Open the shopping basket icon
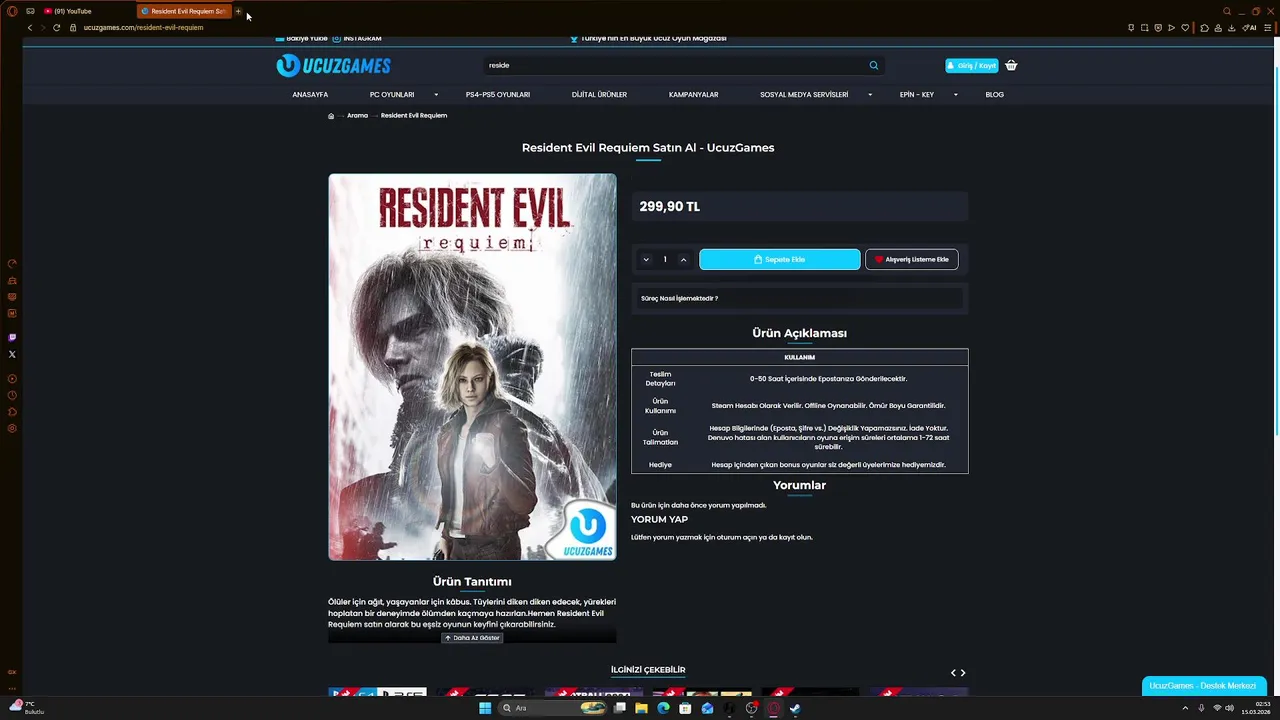The image size is (1280, 720). [1011, 65]
